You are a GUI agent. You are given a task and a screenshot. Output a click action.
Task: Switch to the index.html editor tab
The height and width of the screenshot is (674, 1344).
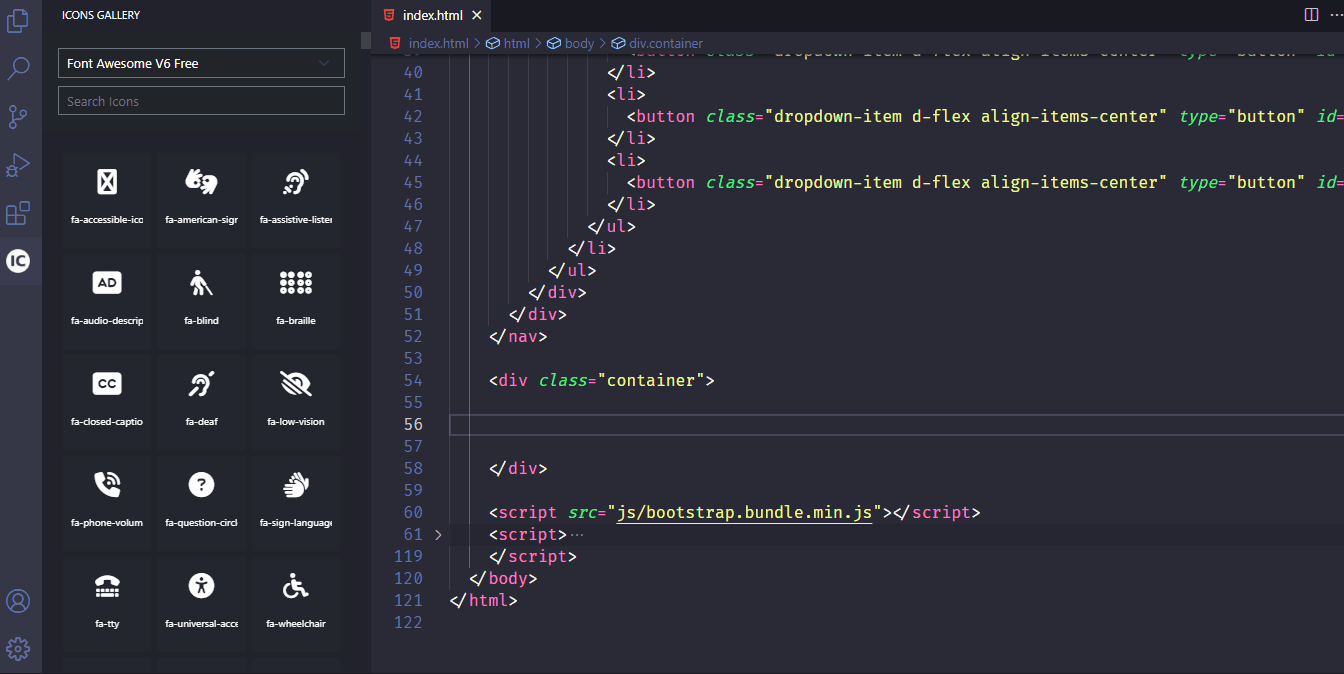coord(432,15)
